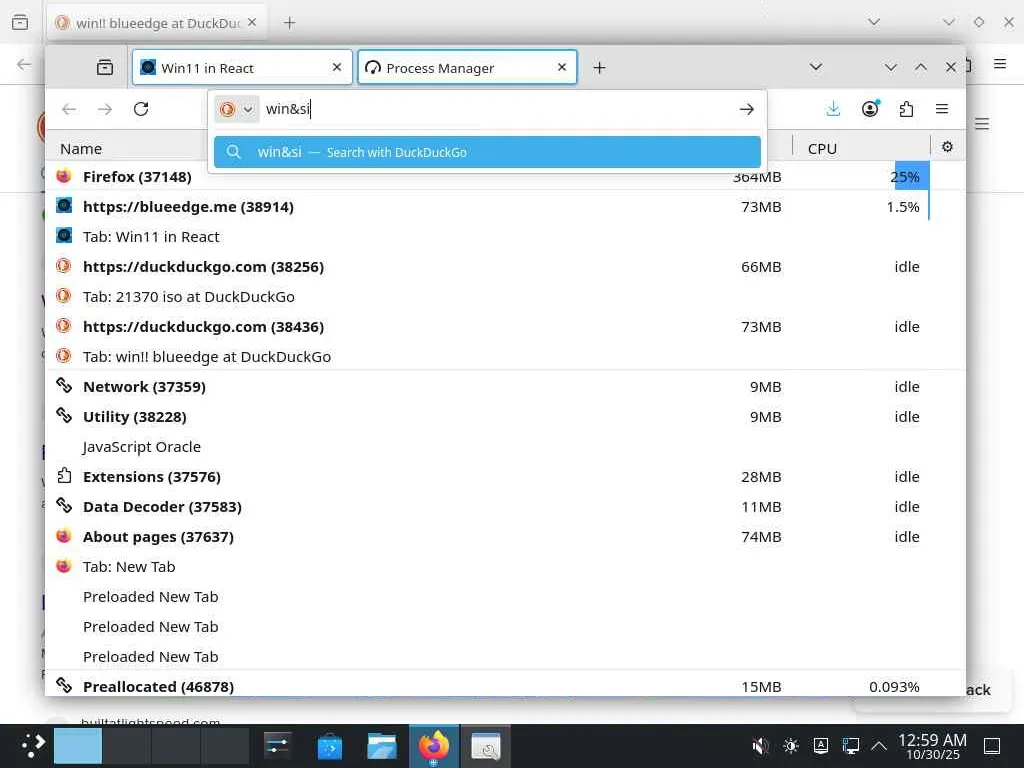The width and height of the screenshot is (1024, 768).
Task: Open a new tab in the background window
Action: coord(289,23)
